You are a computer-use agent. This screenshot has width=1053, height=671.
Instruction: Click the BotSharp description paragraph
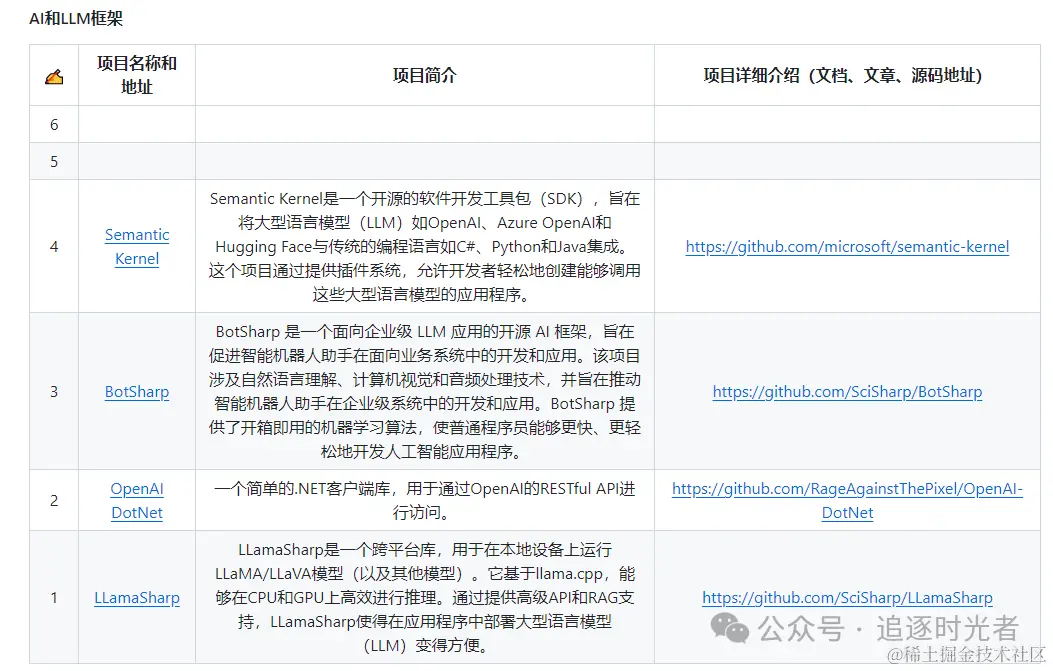[x=424, y=392]
